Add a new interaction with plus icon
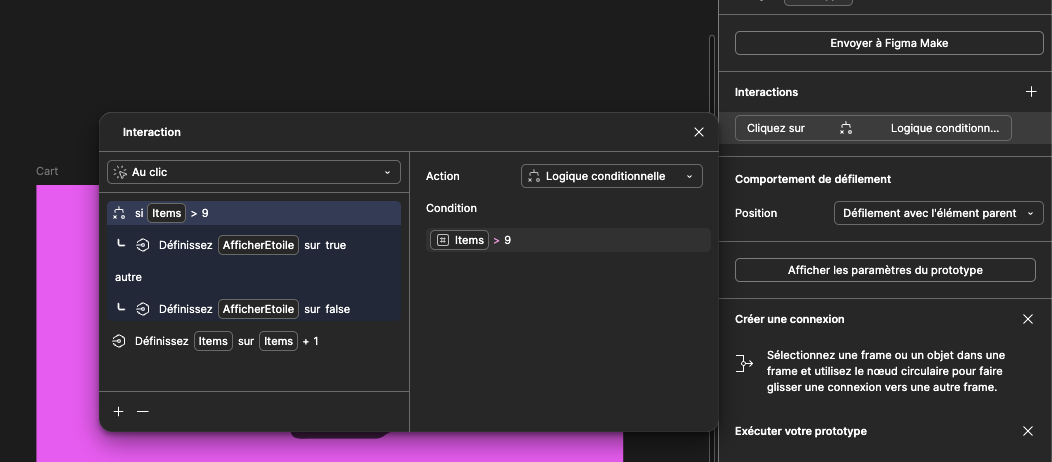1052x462 pixels. 1031,92
